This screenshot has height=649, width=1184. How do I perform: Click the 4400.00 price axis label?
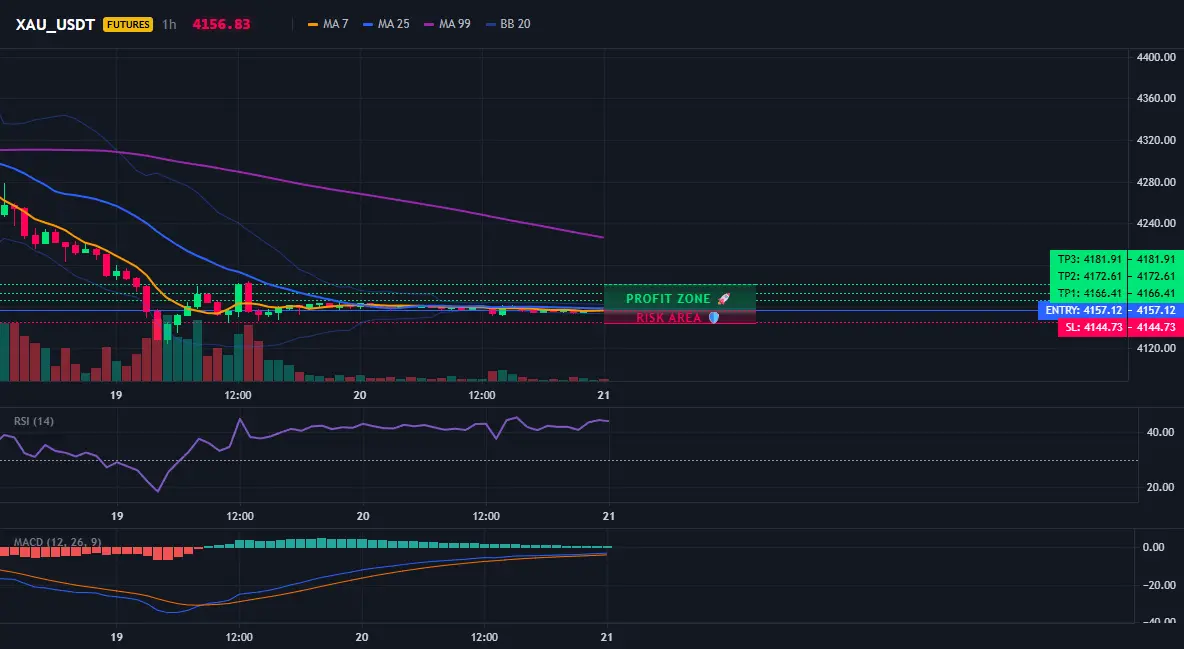(x=1156, y=57)
